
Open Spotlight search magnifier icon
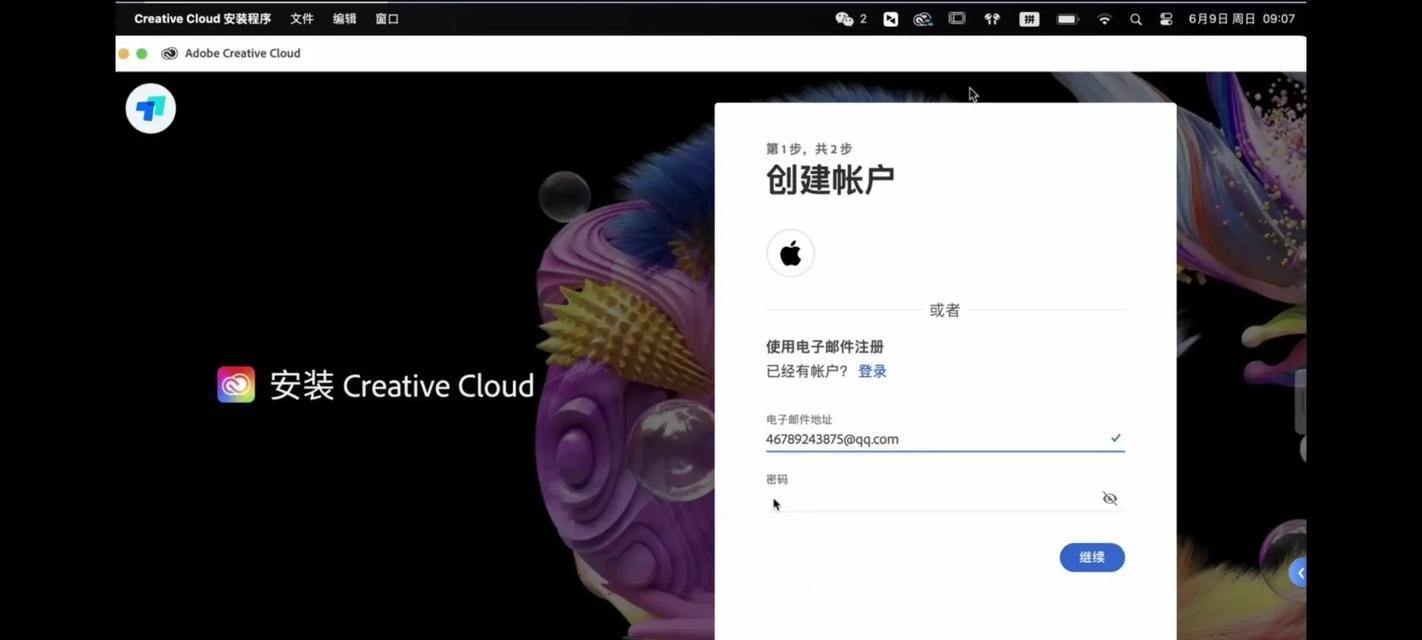pos(1136,19)
